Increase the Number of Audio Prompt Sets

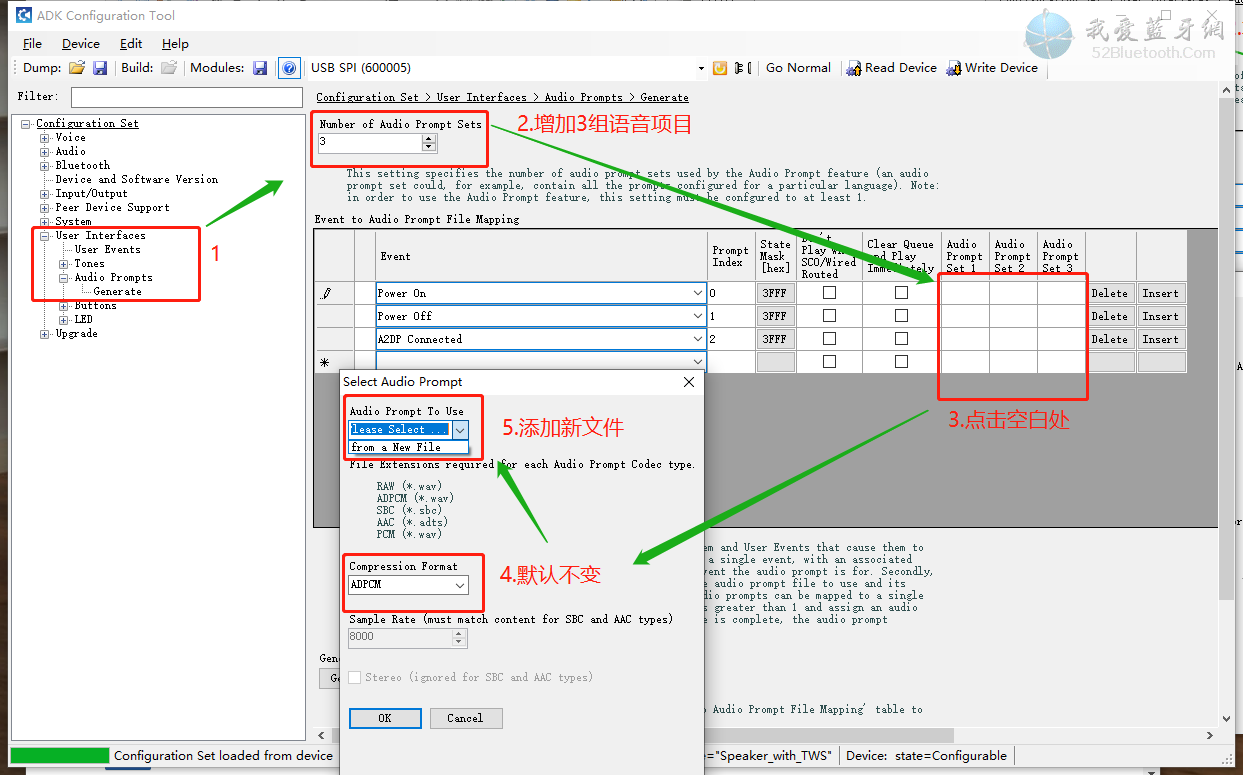point(429,138)
